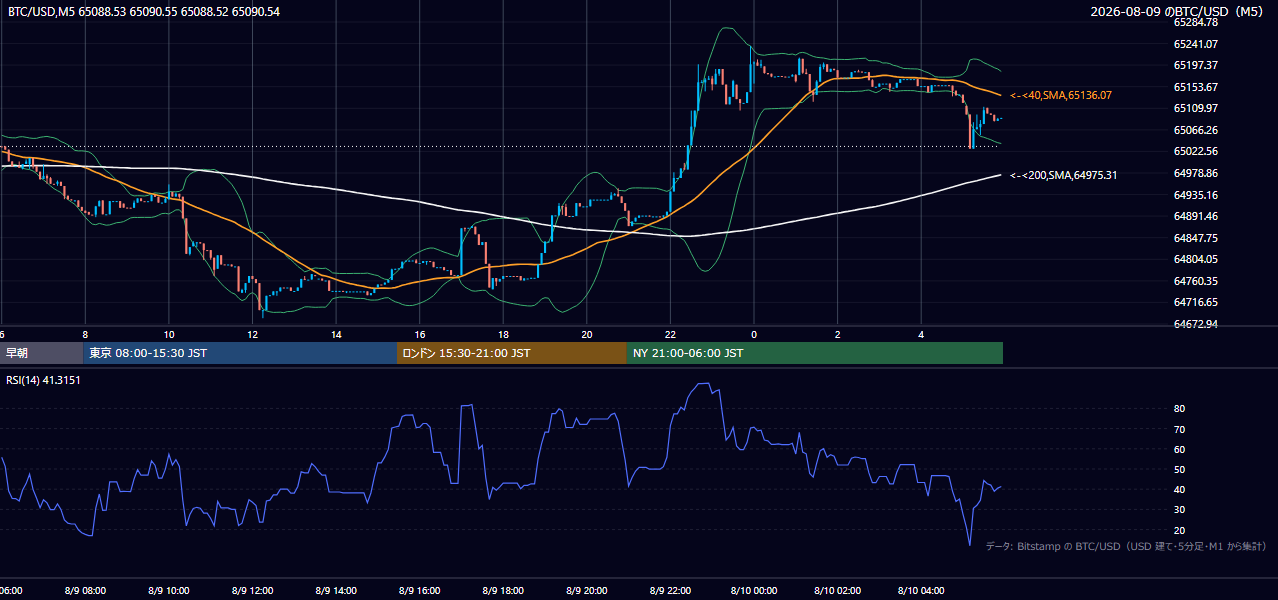Click RSI scale value 60
This screenshot has height=600, width=1278.
pos(1180,449)
